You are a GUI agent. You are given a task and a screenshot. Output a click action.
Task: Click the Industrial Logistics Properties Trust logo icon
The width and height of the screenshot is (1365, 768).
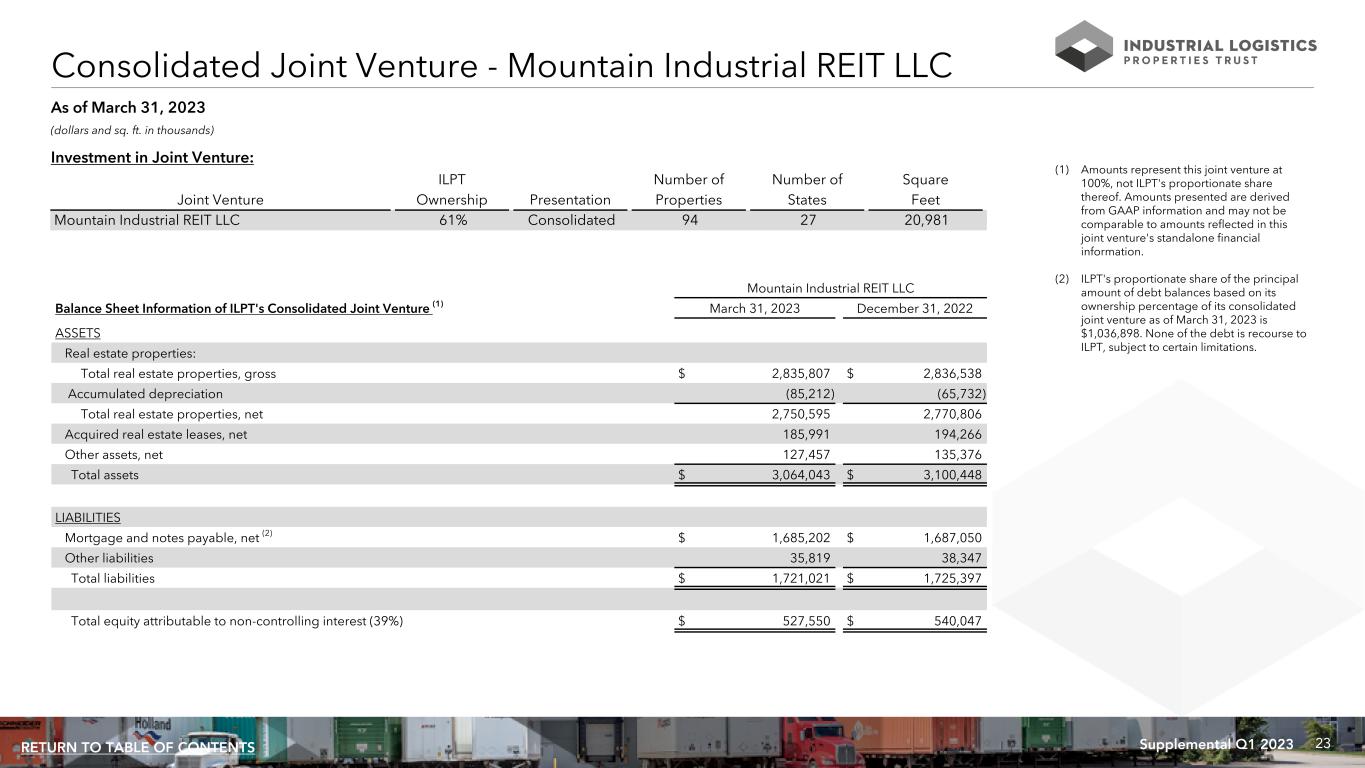point(1084,46)
